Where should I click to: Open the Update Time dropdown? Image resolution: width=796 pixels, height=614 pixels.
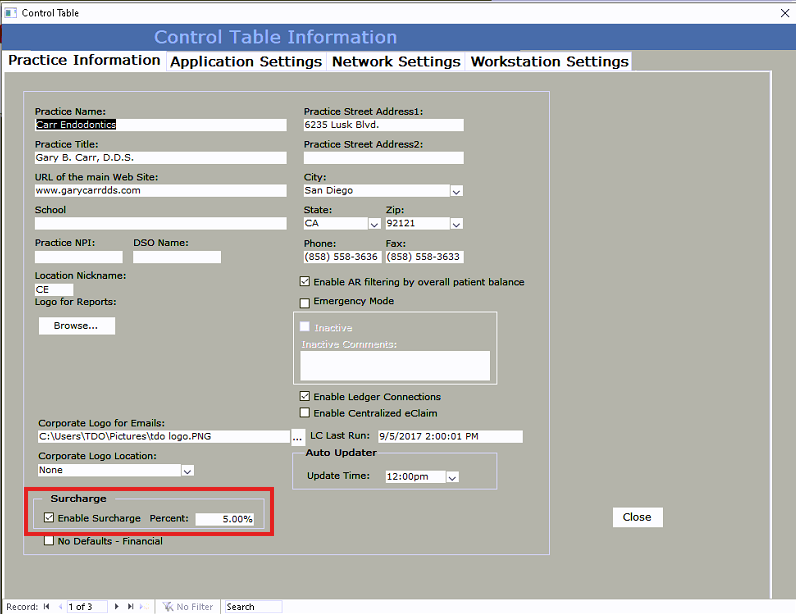[x=452, y=478]
